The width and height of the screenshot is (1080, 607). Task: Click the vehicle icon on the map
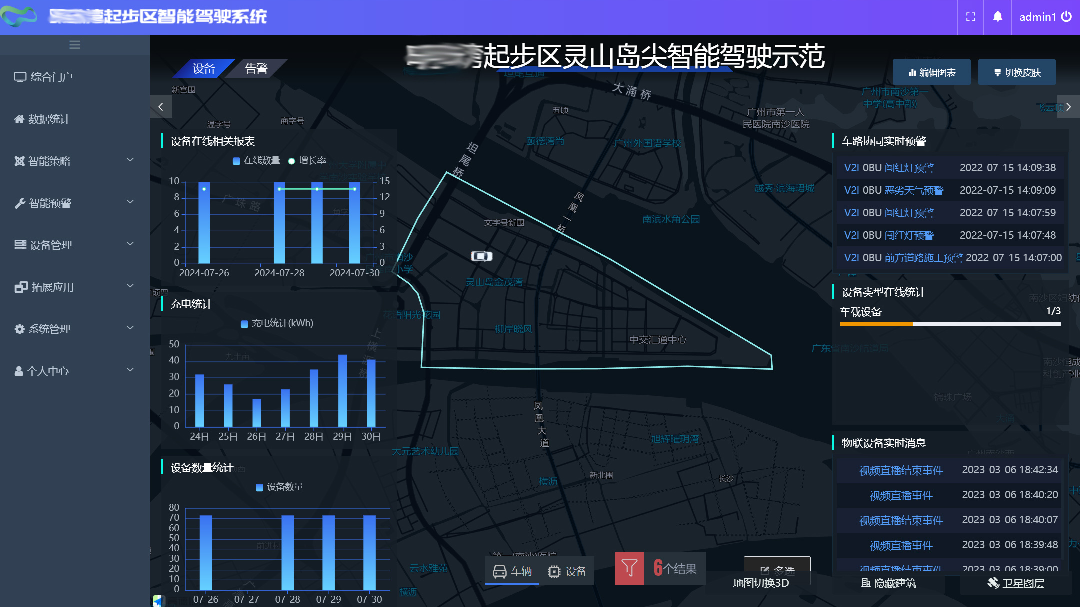[482, 257]
